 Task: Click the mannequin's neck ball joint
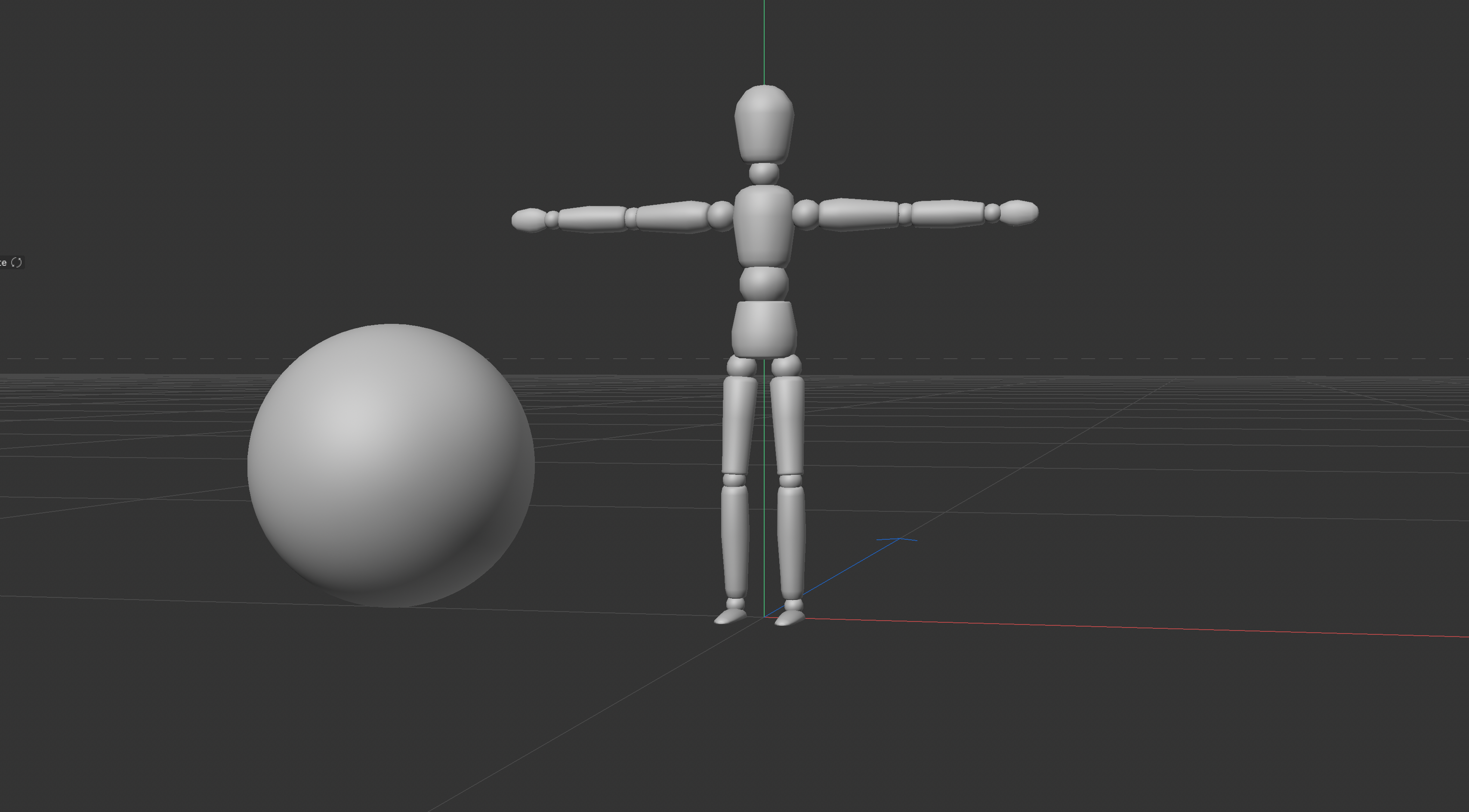coord(764,173)
